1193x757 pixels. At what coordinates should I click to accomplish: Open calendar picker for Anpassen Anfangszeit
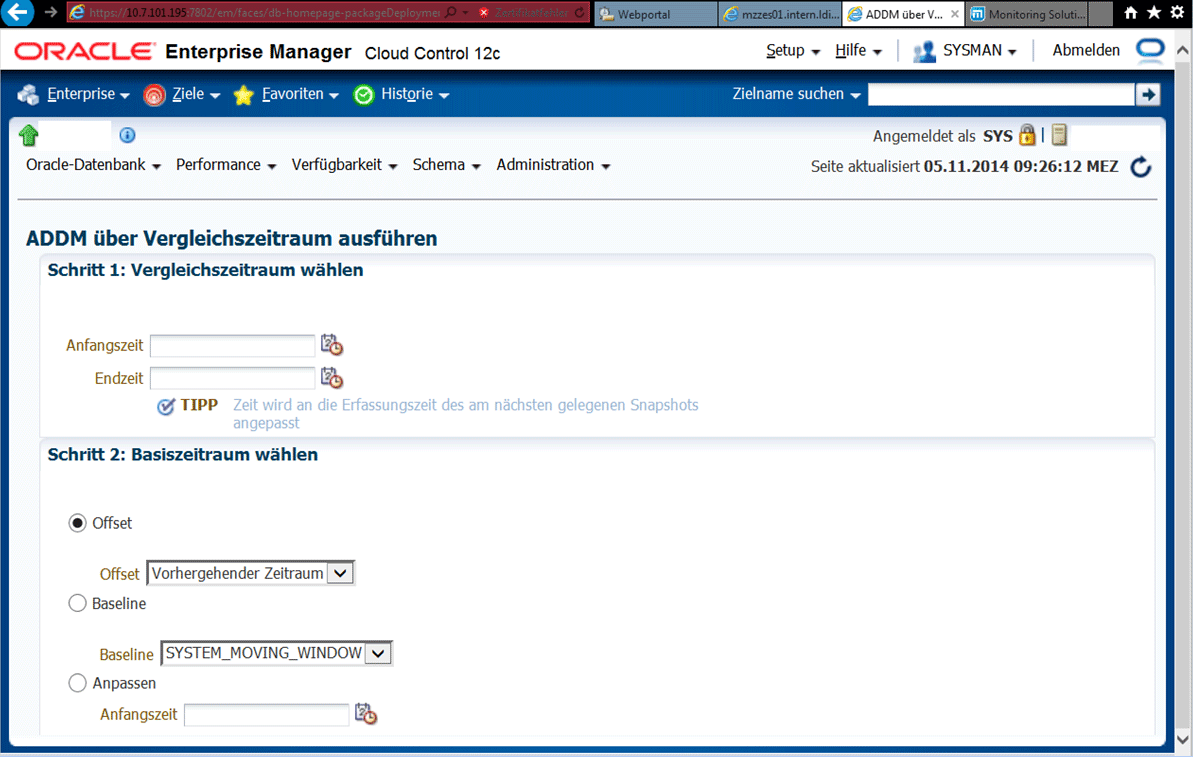(x=365, y=714)
